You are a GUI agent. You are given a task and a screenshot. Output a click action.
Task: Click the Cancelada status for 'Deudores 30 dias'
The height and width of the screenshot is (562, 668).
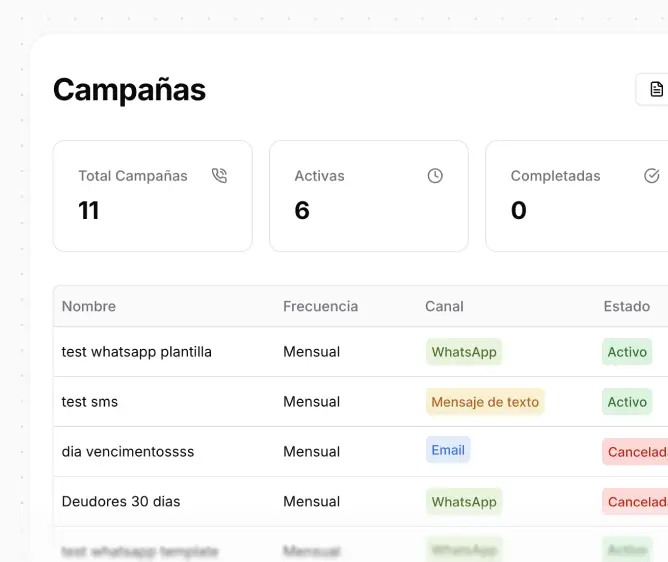(x=636, y=502)
